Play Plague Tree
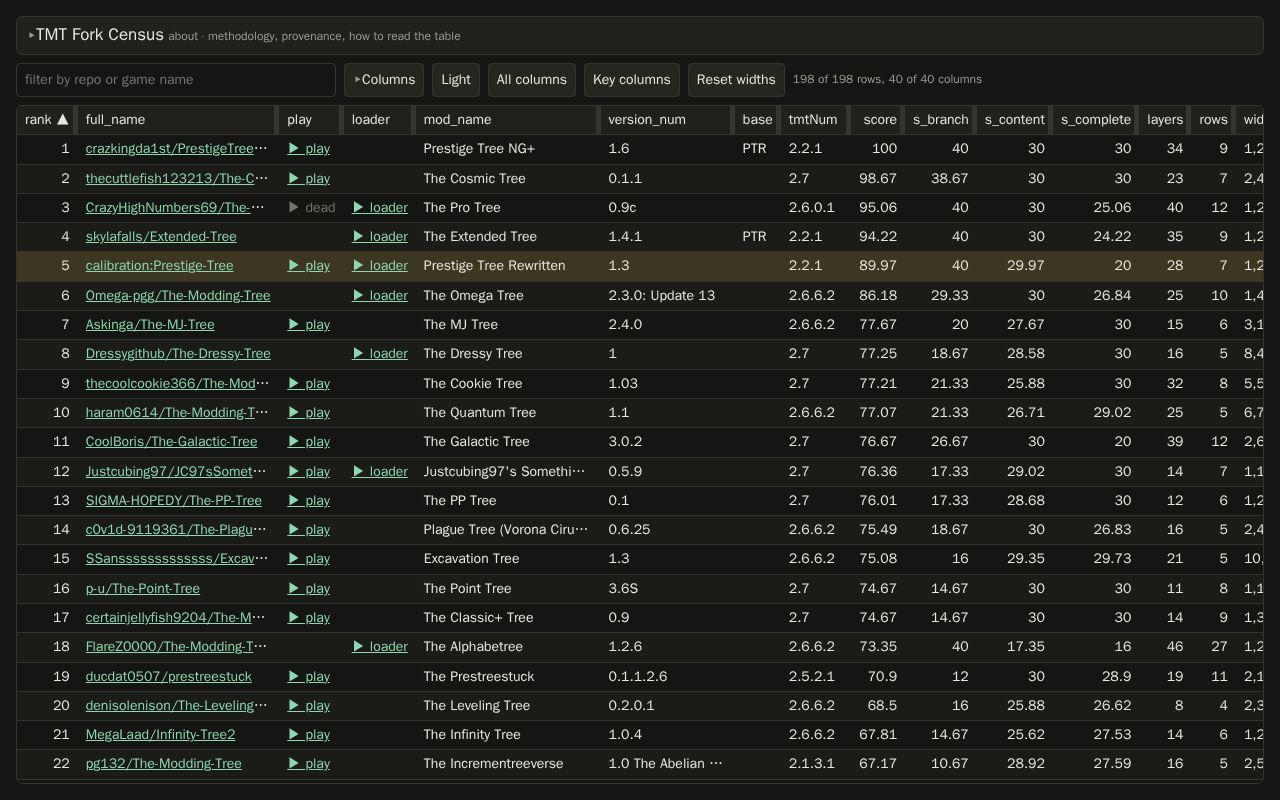1280x800 pixels. [309, 529]
